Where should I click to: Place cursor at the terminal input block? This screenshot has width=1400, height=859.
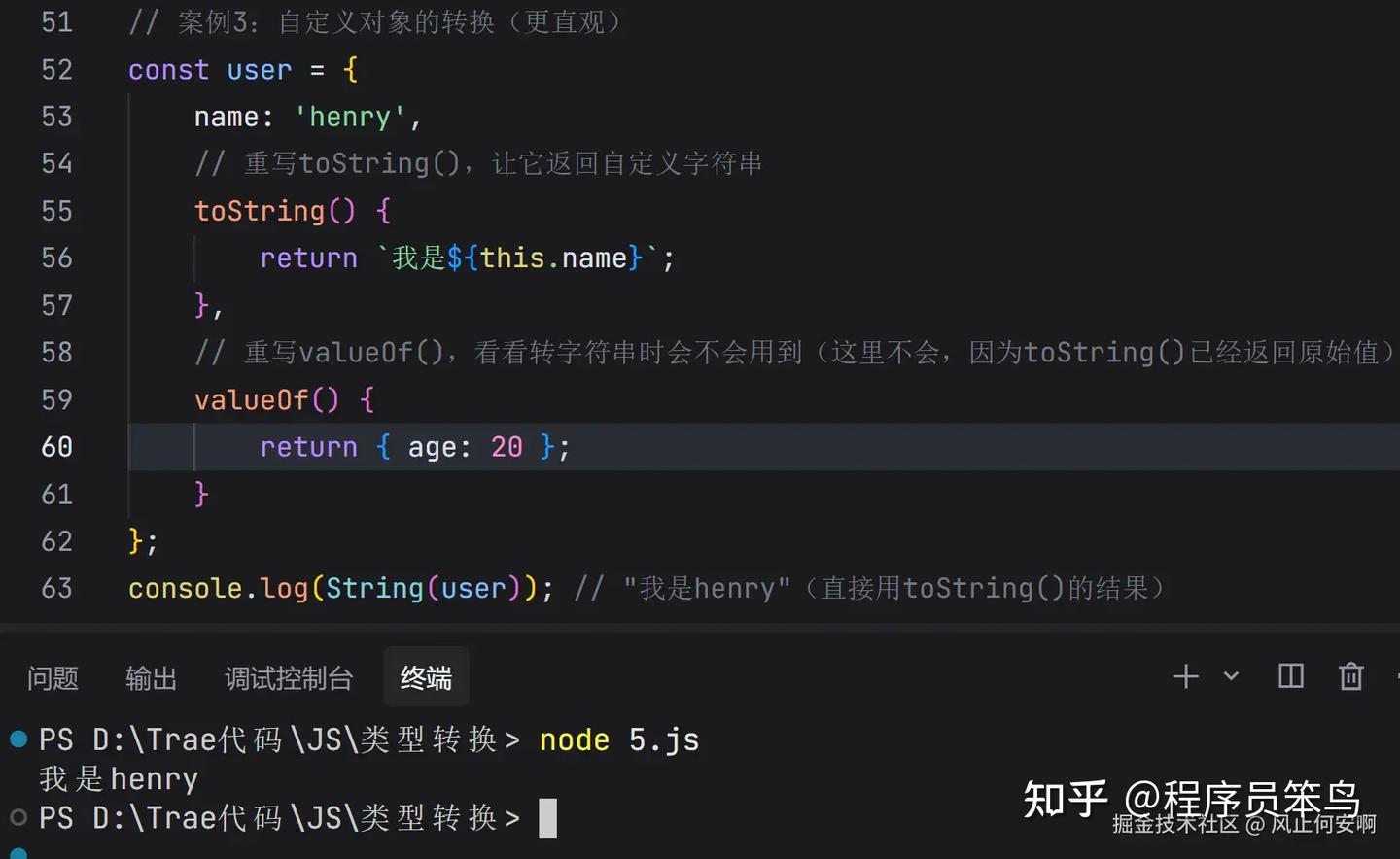(x=548, y=817)
